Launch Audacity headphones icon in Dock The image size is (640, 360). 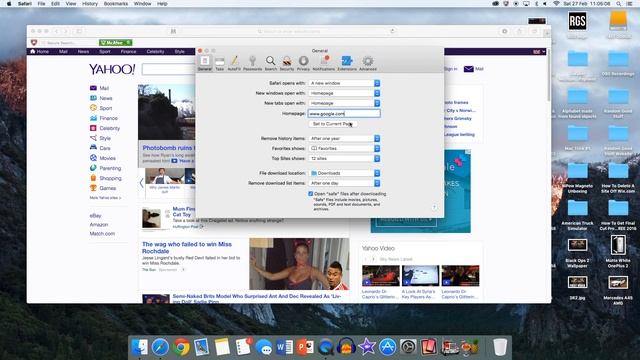coord(346,347)
